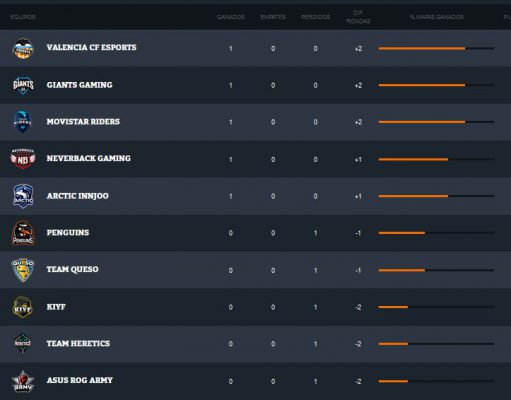Click the KIYF team logo
Screen dimensions: 511x400
click(23, 307)
